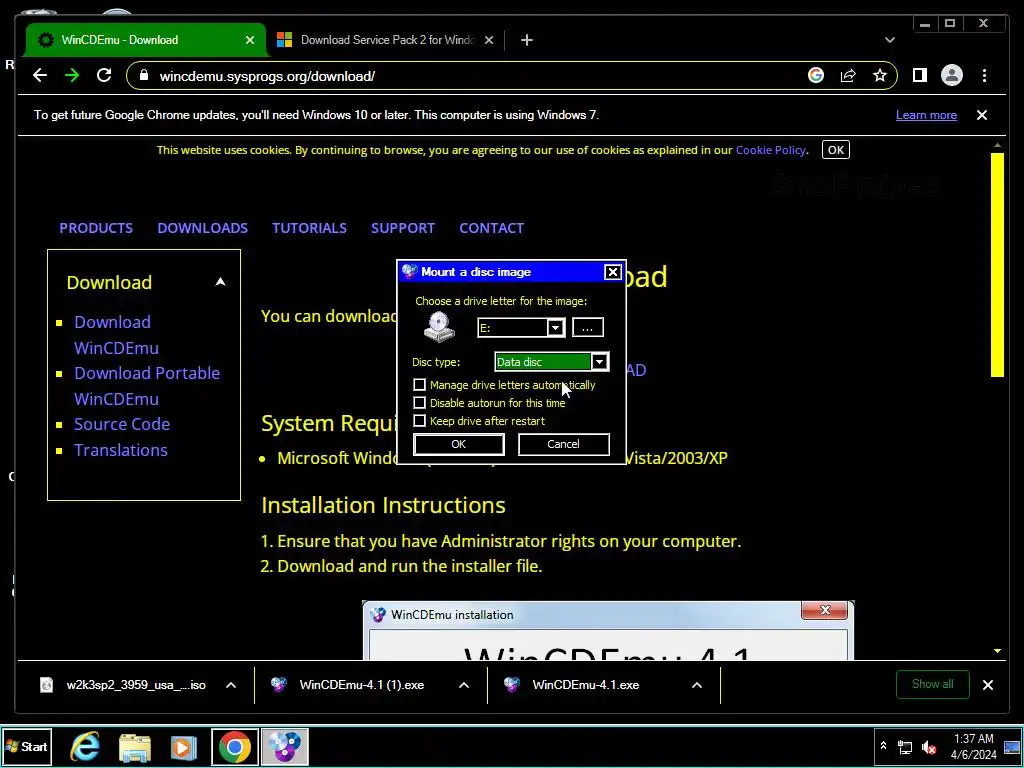Enable Keep drive after restart
The image size is (1024, 768).
coord(420,421)
